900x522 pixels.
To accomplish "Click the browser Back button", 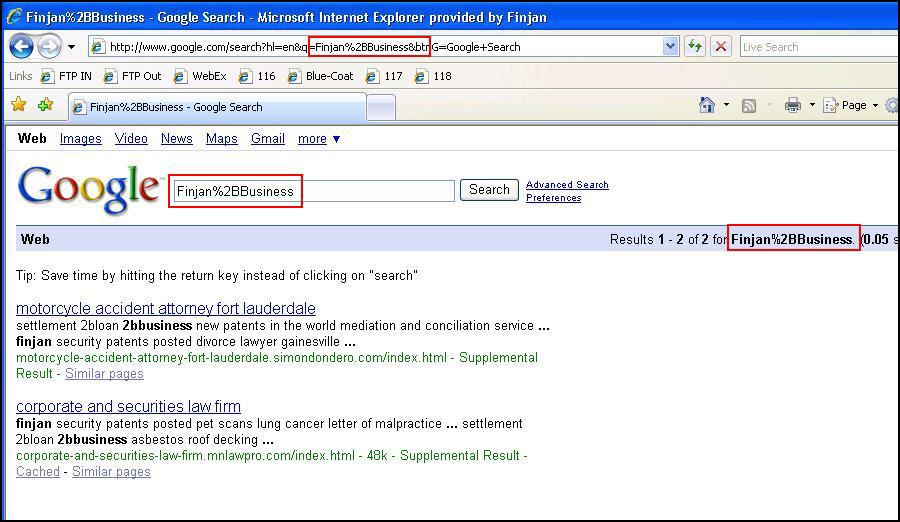I will click(x=21, y=46).
